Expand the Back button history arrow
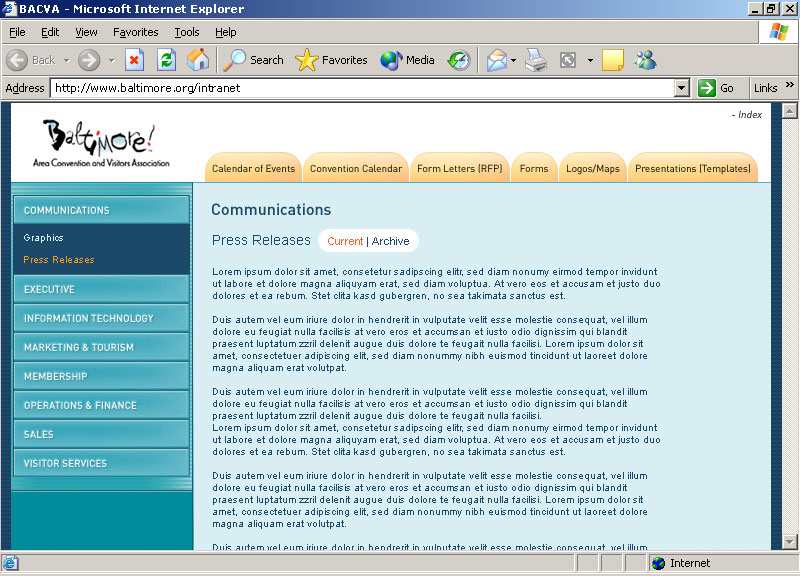The height and width of the screenshot is (576, 800). (66, 60)
